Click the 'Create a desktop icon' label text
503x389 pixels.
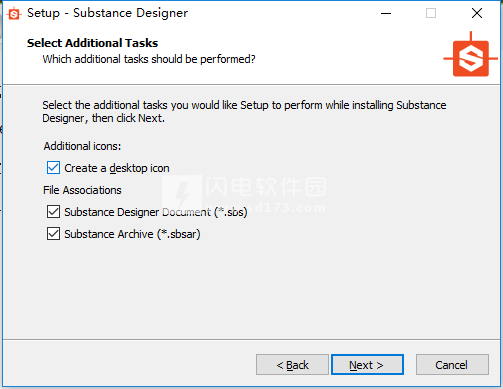(117, 168)
